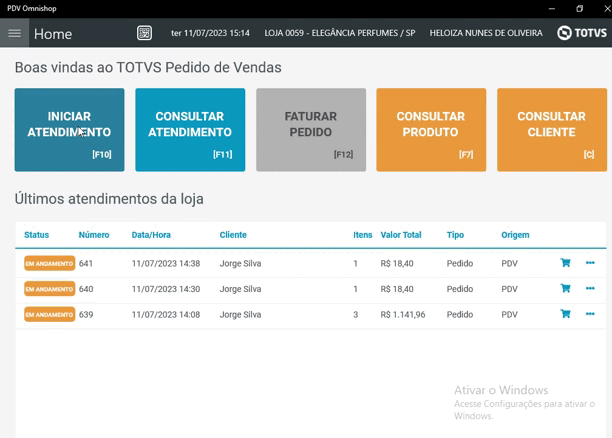Click date 11/07/2023 14:38
The image size is (612, 438).
(x=166, y=264)
